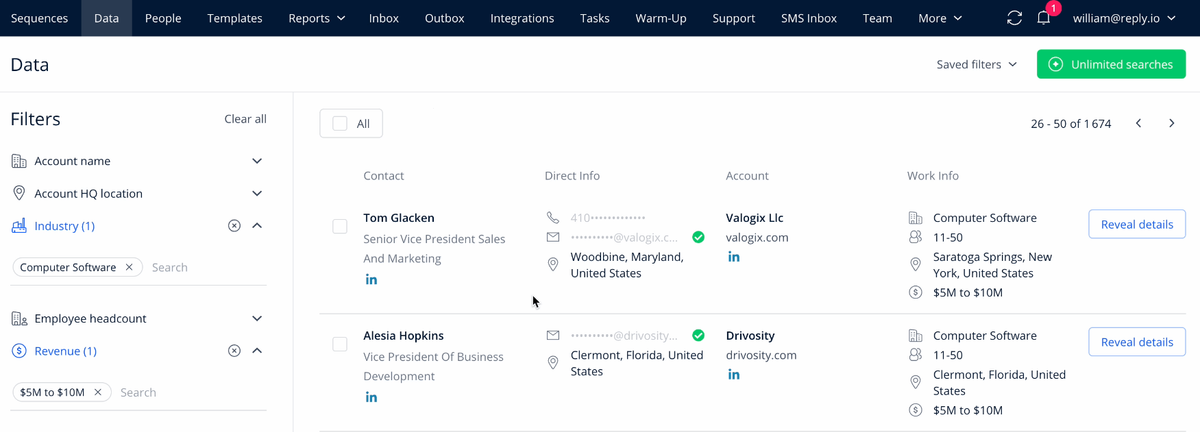Click the sync refresh icon in top bar

pyautogui.click(x=1014, y=18)
